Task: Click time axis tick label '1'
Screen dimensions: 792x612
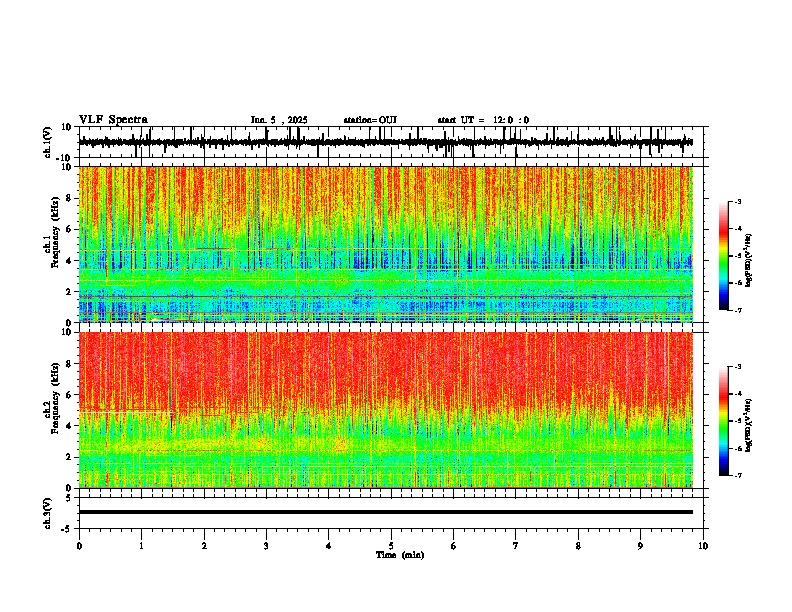Action: 141,546
